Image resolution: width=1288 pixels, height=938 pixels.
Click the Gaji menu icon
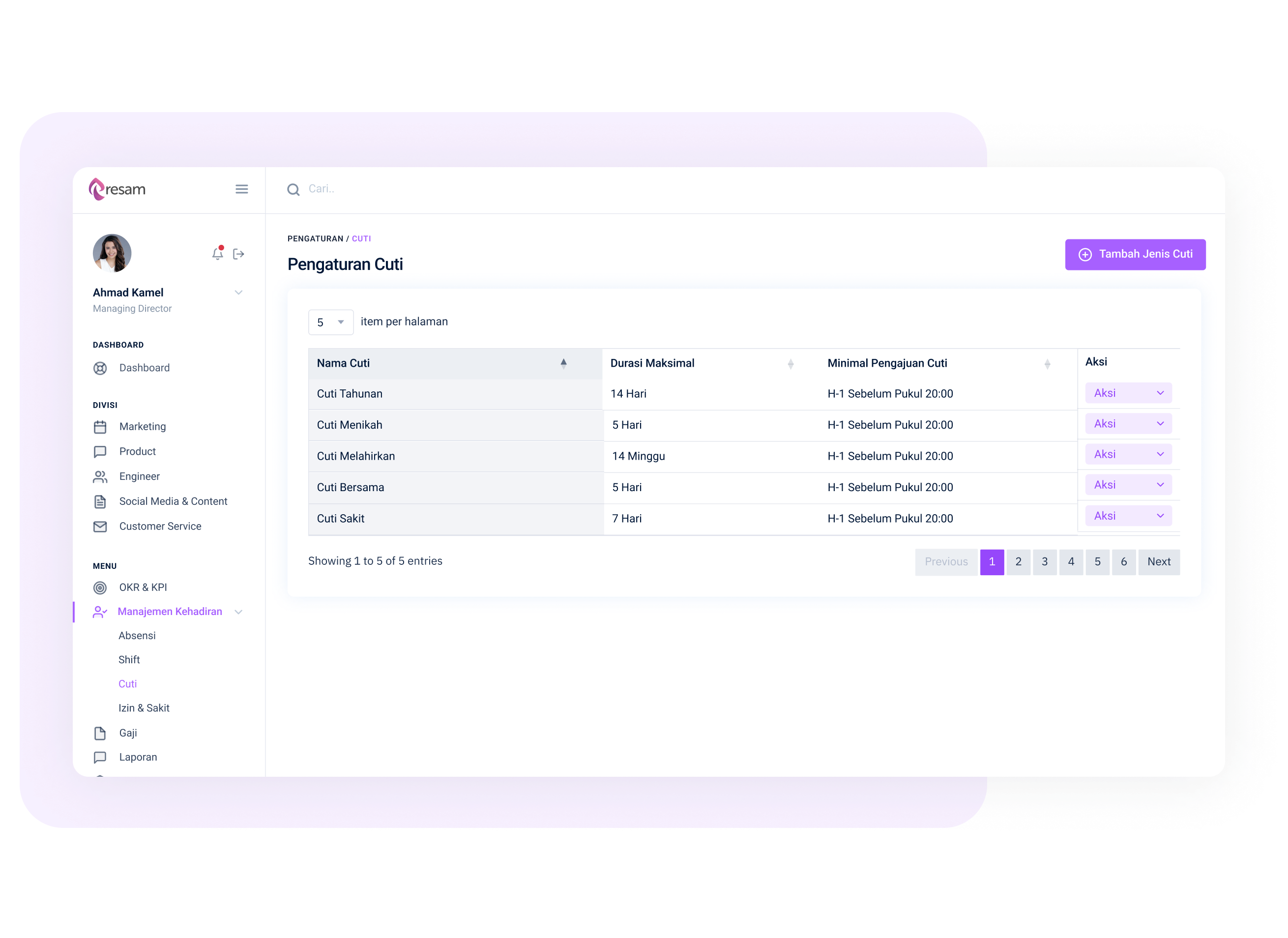coord(99,732)
